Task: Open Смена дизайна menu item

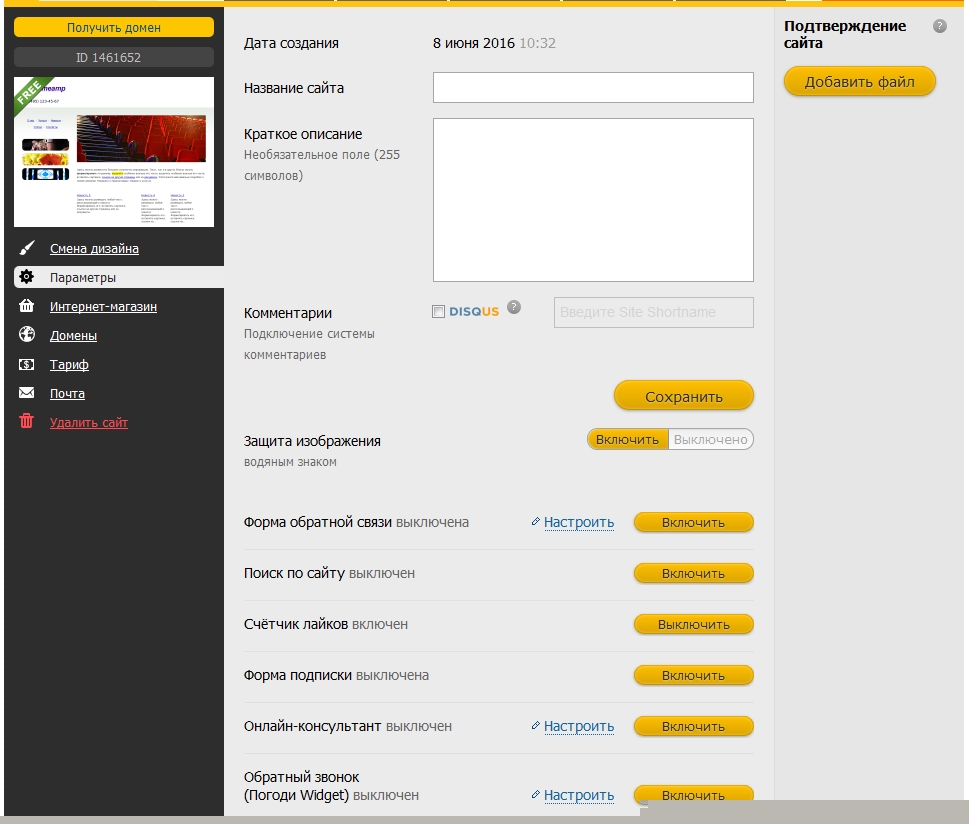Action: click(x=94, y=248)
